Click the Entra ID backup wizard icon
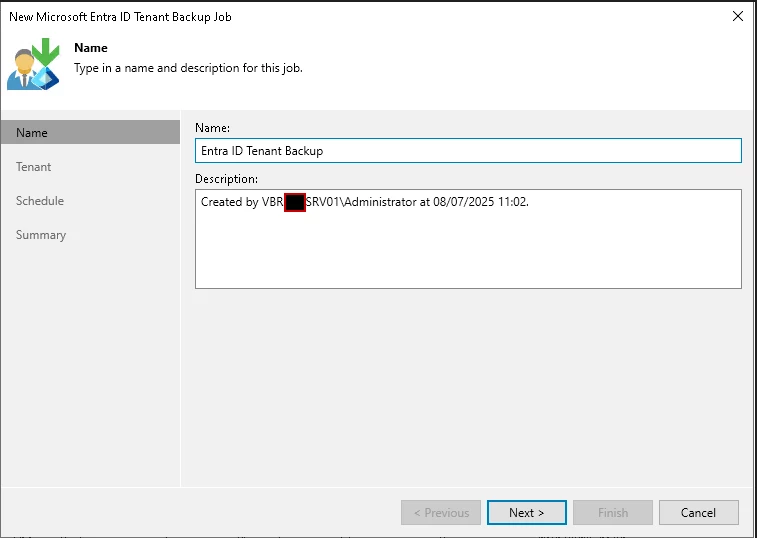The width and height of the screenshot is (757, 538). point(35,62)
